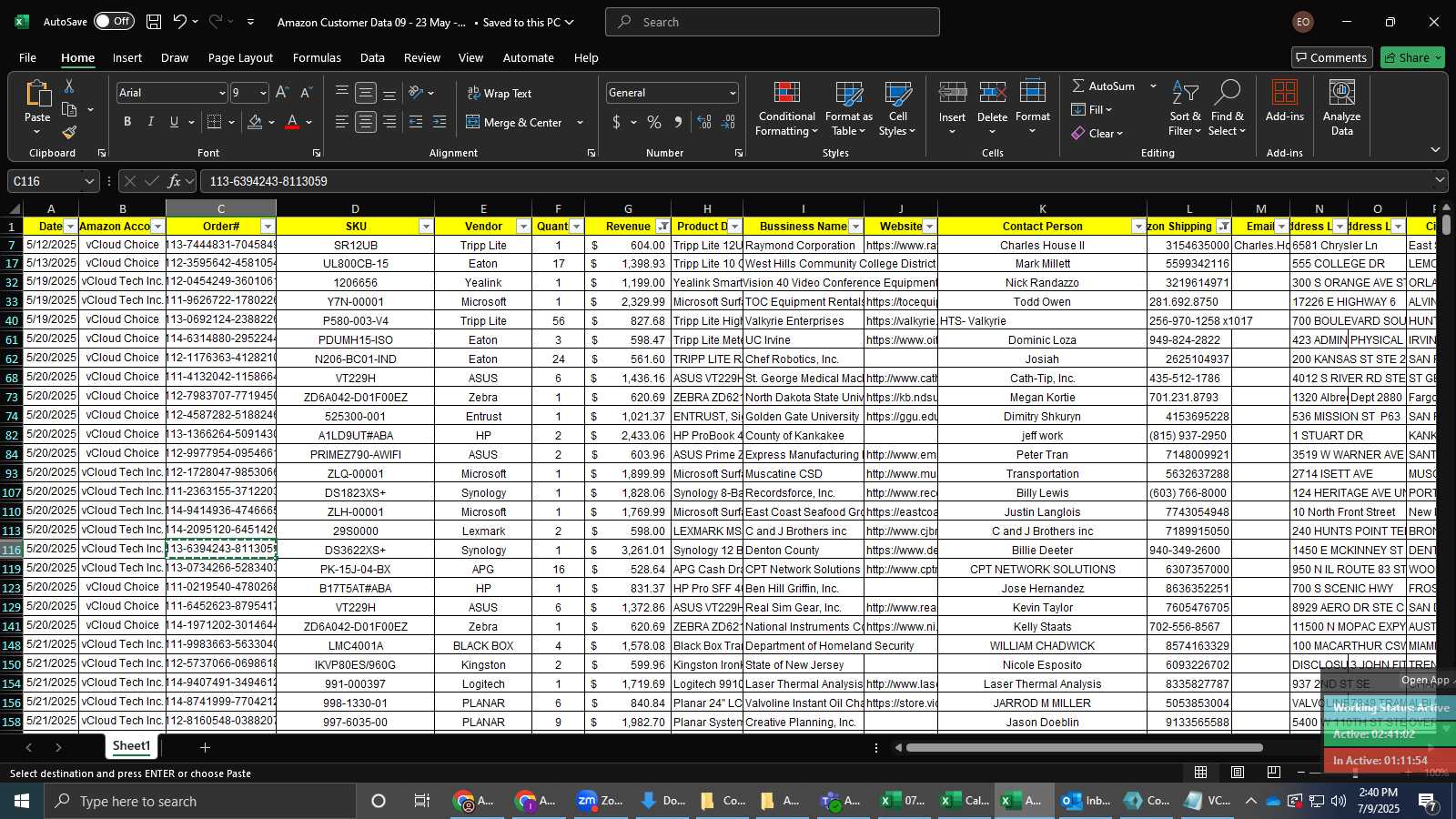
Task: Click the Comments button
Action: 1331,57
